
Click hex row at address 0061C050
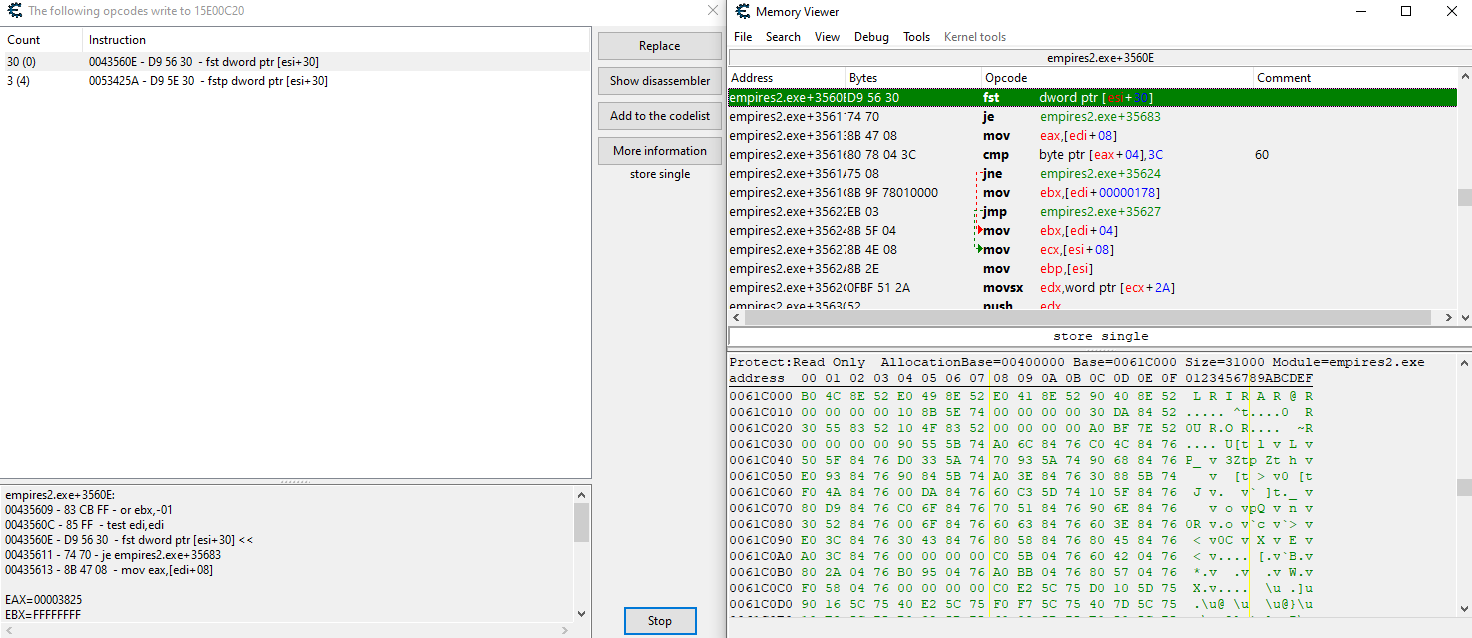(x=1021, y=476)
